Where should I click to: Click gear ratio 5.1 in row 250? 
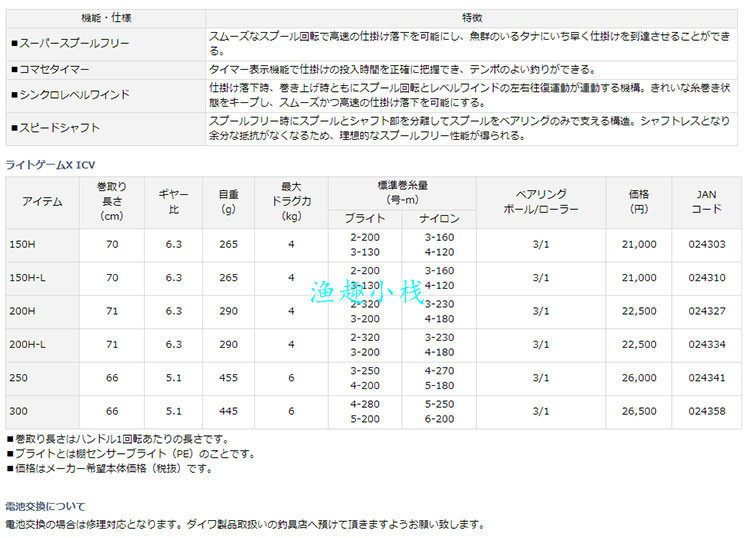[x=174, y=378]
